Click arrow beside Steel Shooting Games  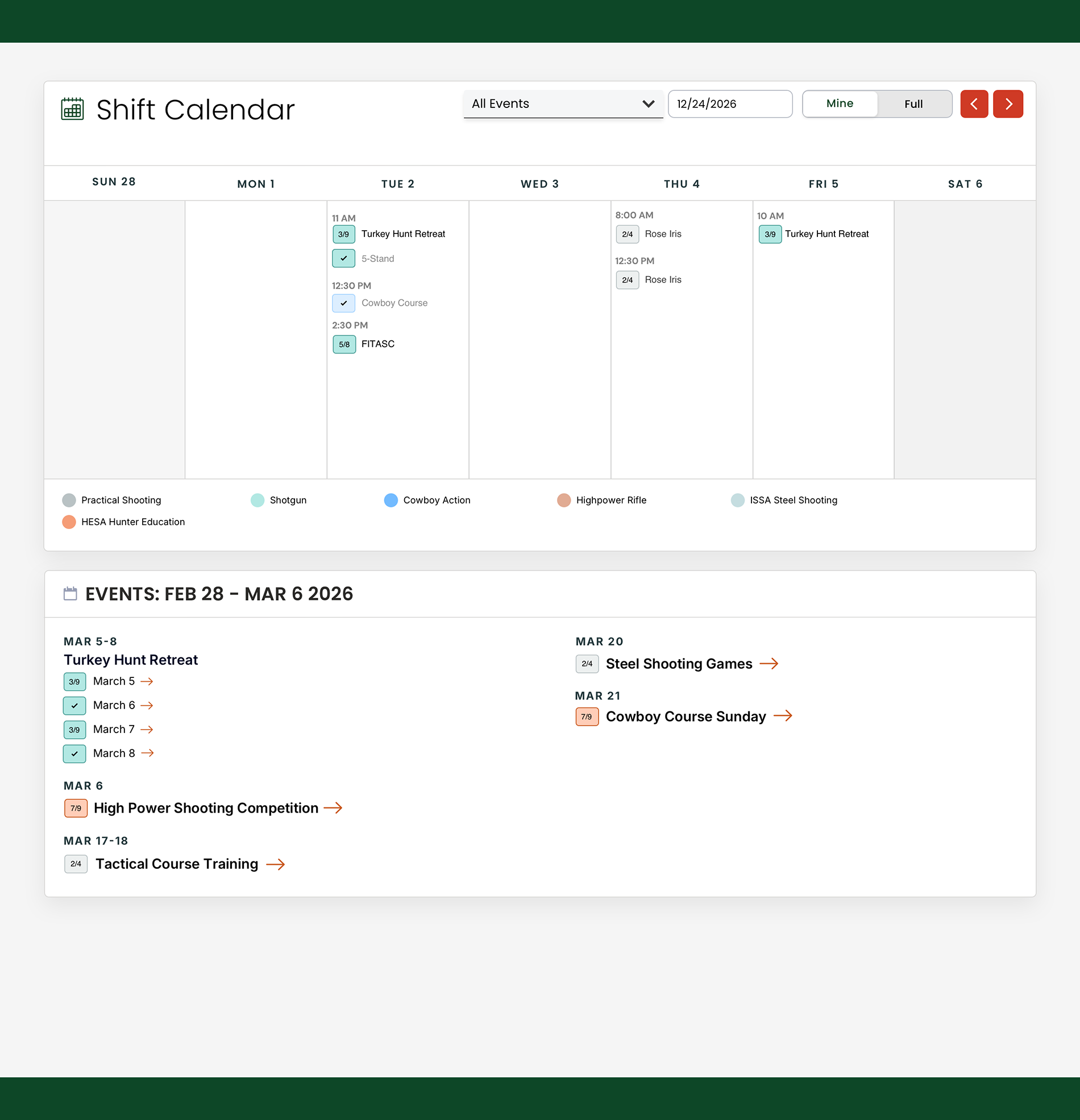769,664
